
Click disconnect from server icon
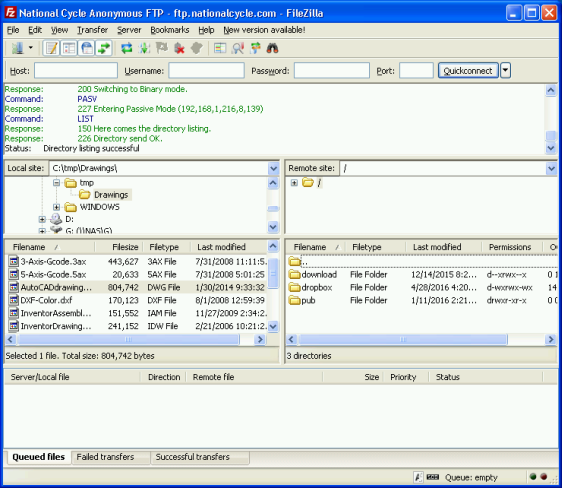pos(179,48)
